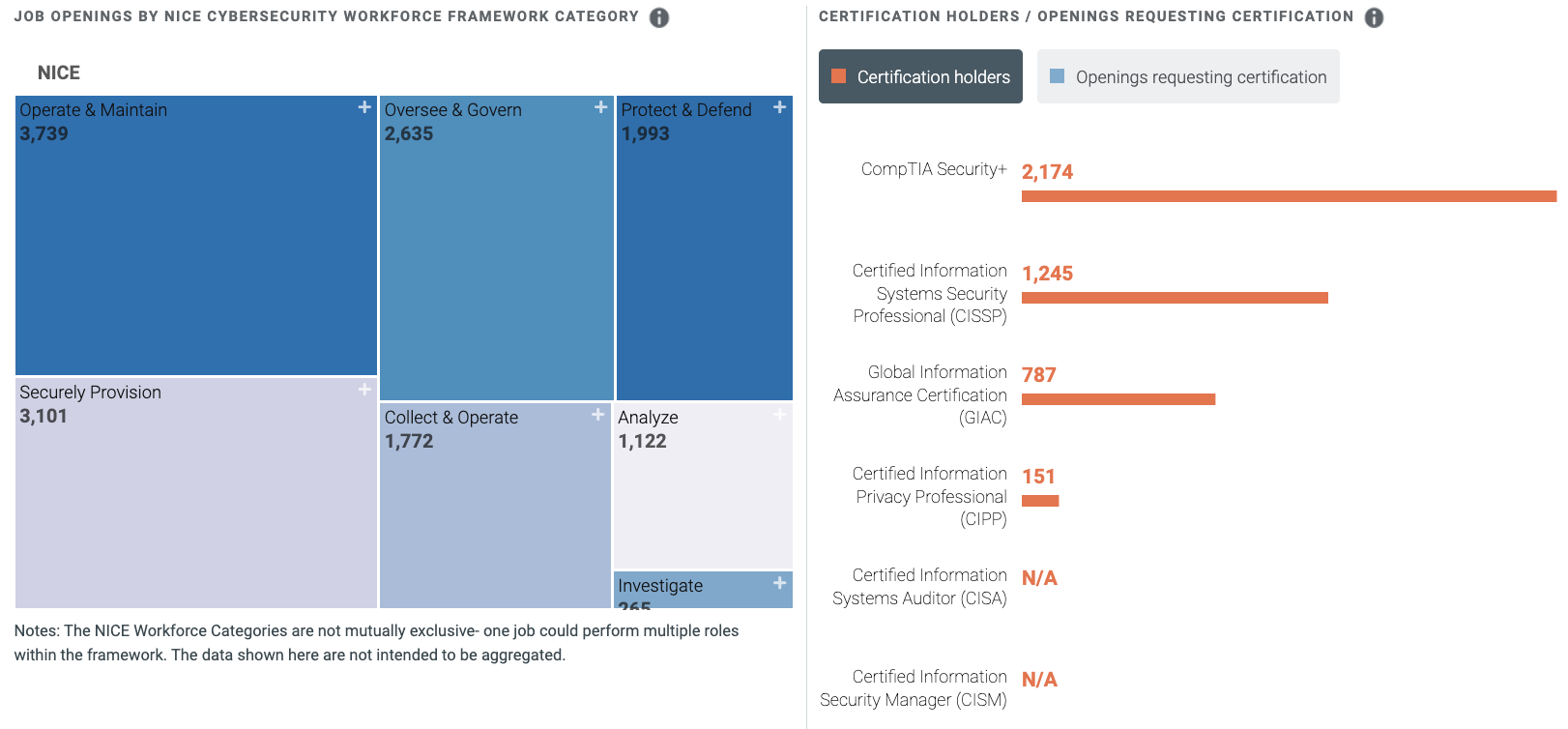The height and width of the screenshot is (729, 1568).
Task: Click plus icon on Securely Provision tile
Action: click(x=364, y=390)
